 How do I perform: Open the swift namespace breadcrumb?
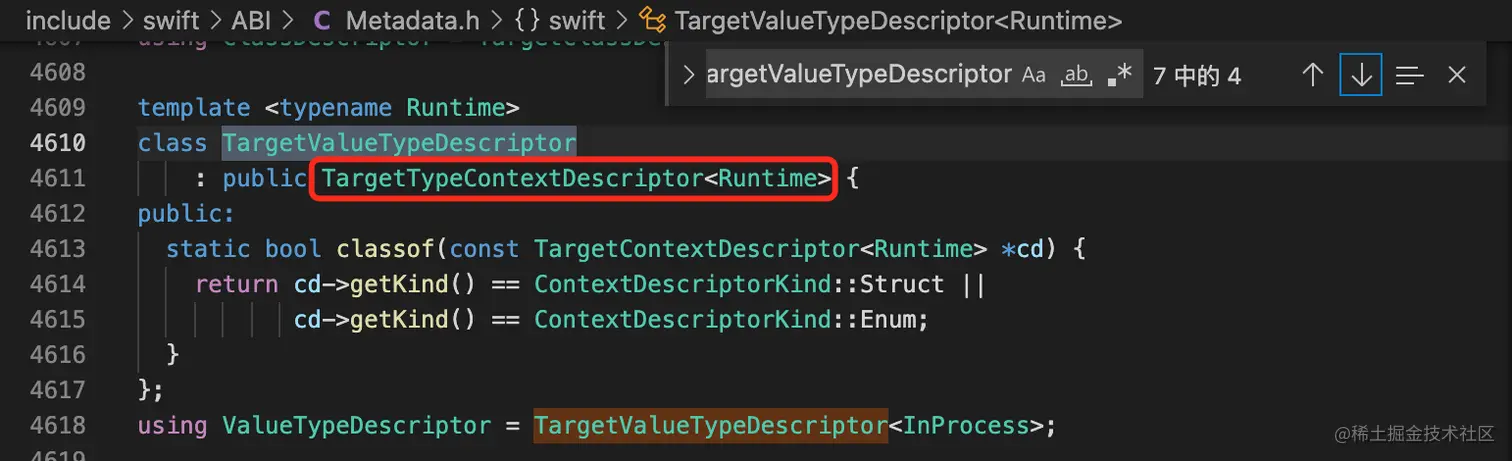(577, 20)
